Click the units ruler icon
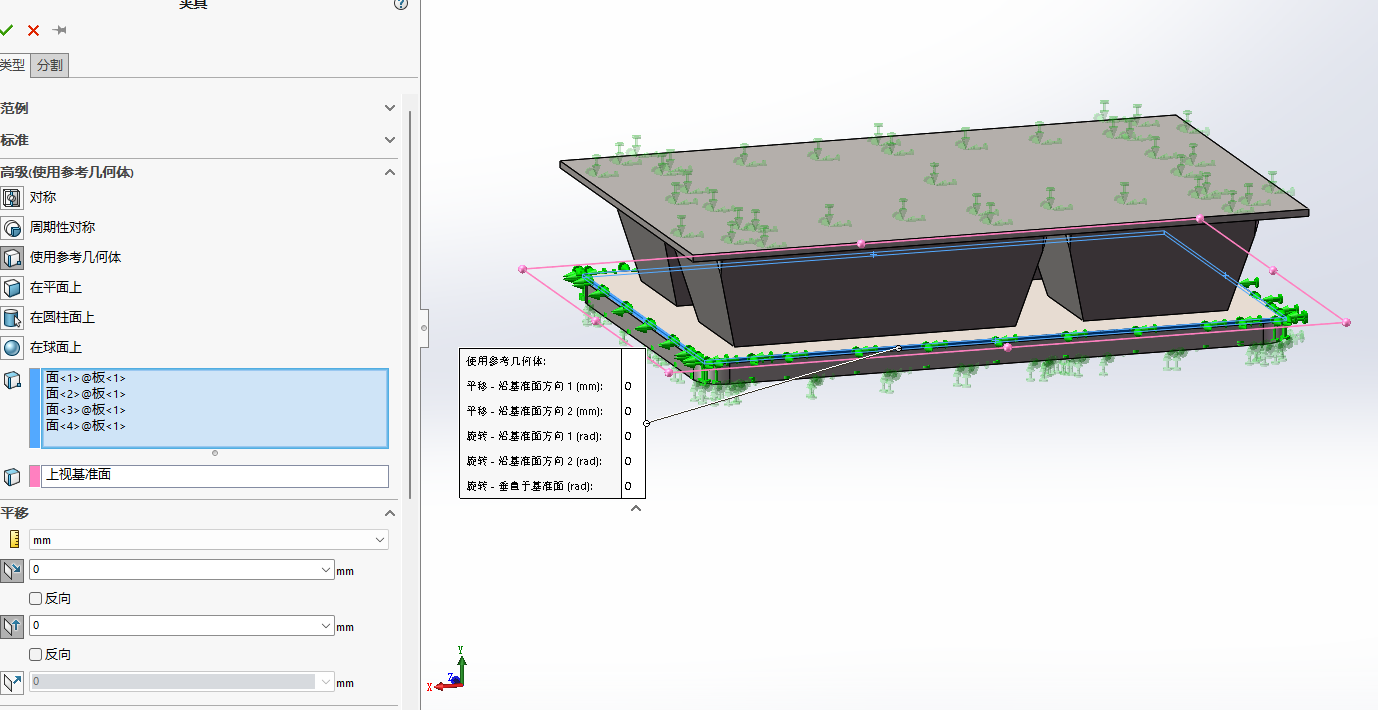 click(14, 540)
